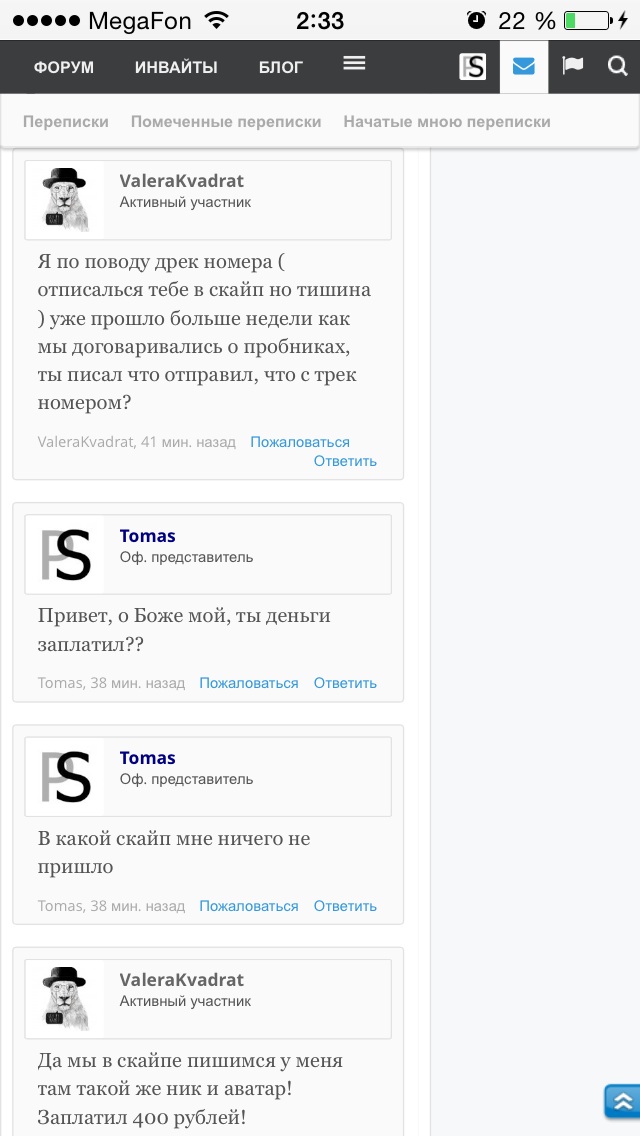The height and width of the screenshot is (1136, 640).
Task: Report Tomas's "В какой скайп" message
Action: click(249, 905)
